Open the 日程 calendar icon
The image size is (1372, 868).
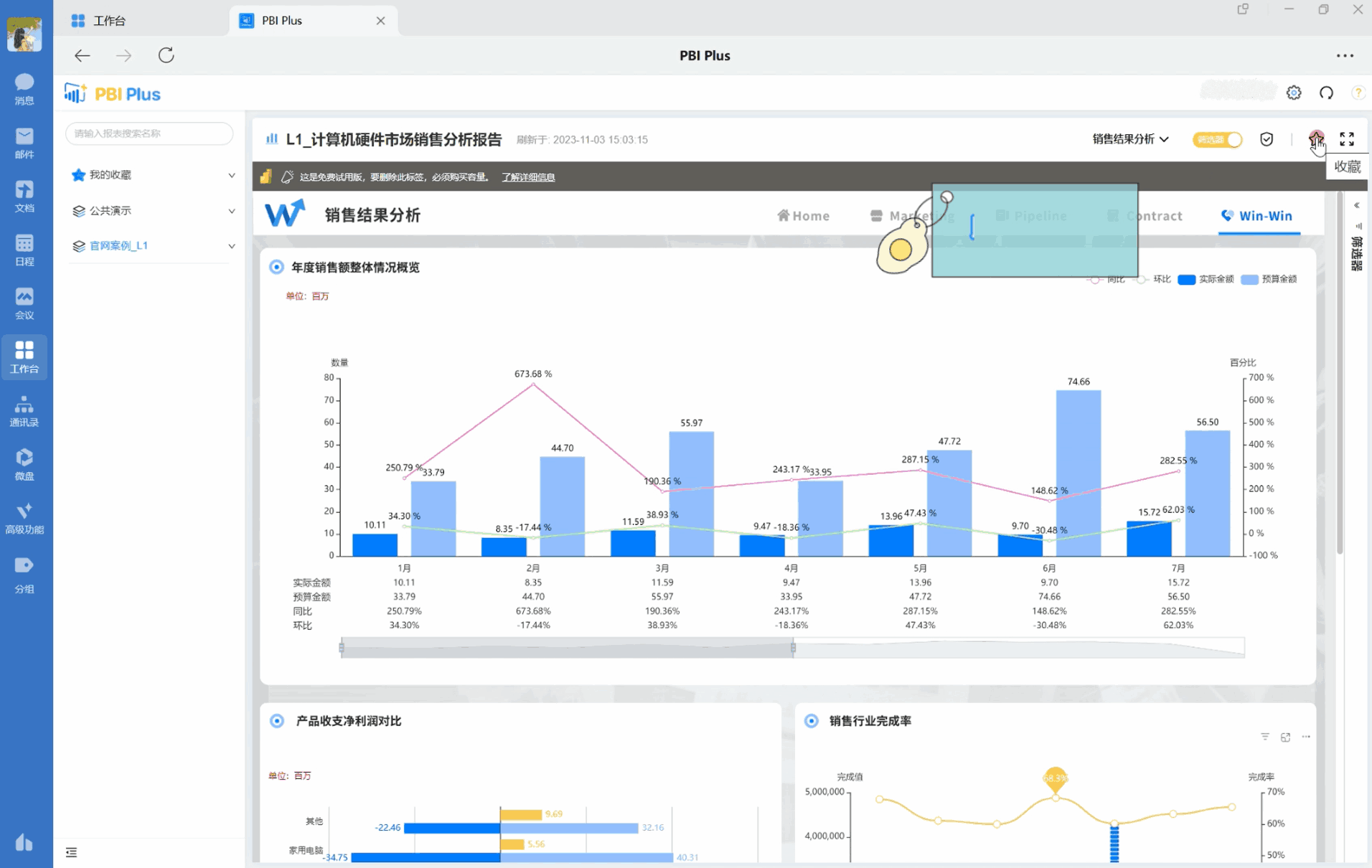click(x=24, y=250)
